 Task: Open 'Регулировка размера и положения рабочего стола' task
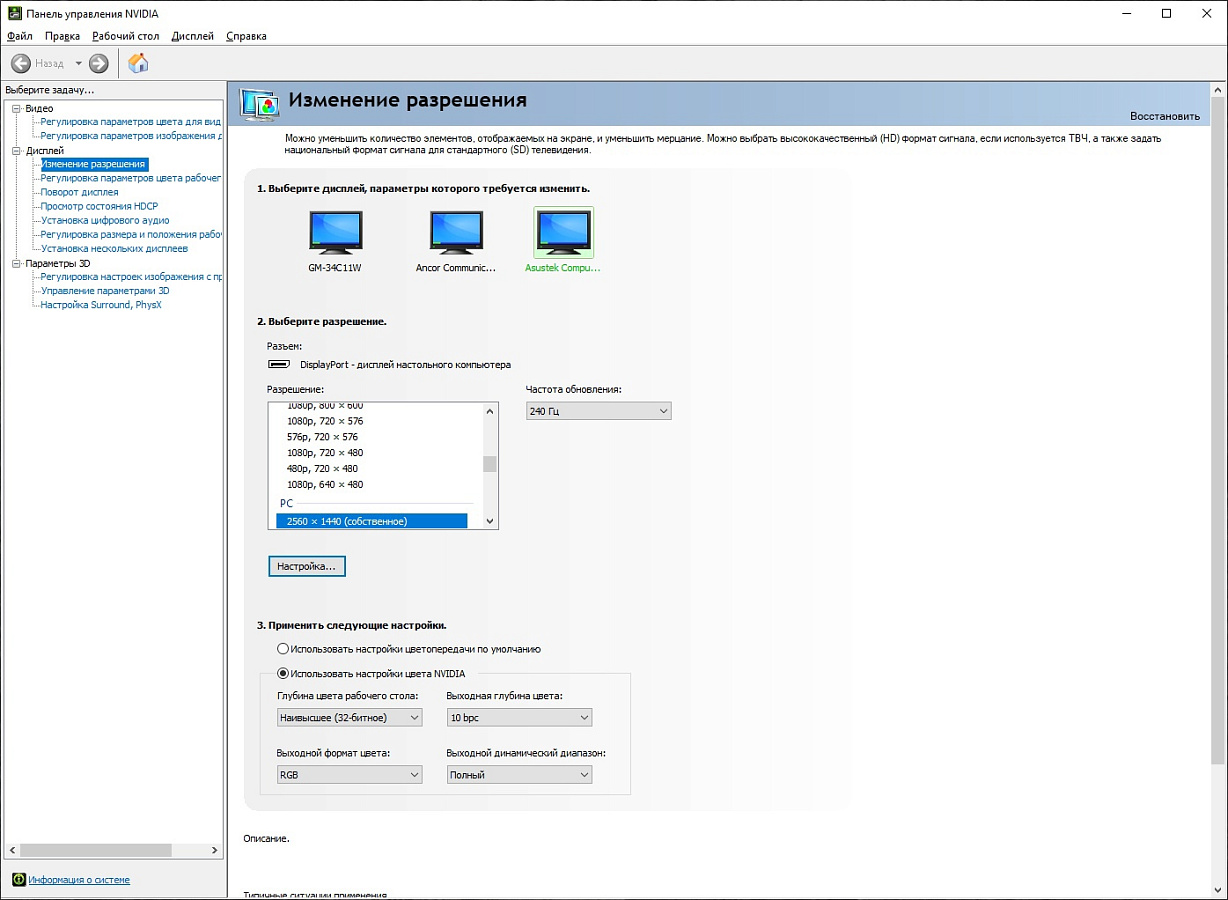[131, 234]
